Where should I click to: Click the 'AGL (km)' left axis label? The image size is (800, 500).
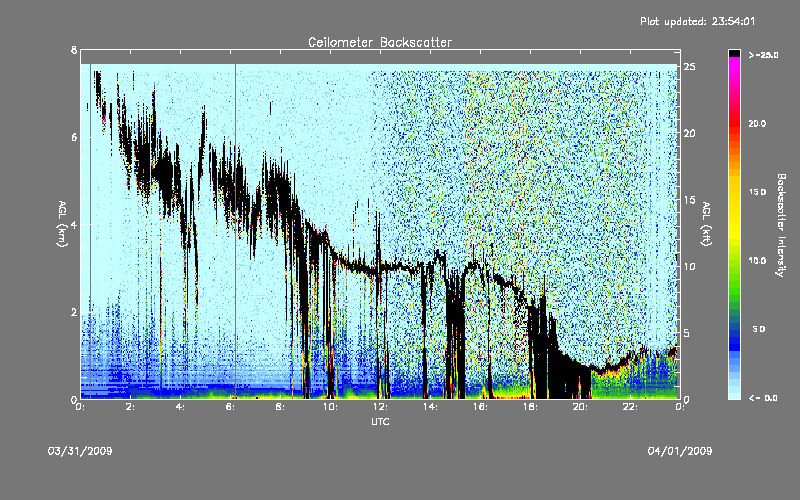point(62,223)
